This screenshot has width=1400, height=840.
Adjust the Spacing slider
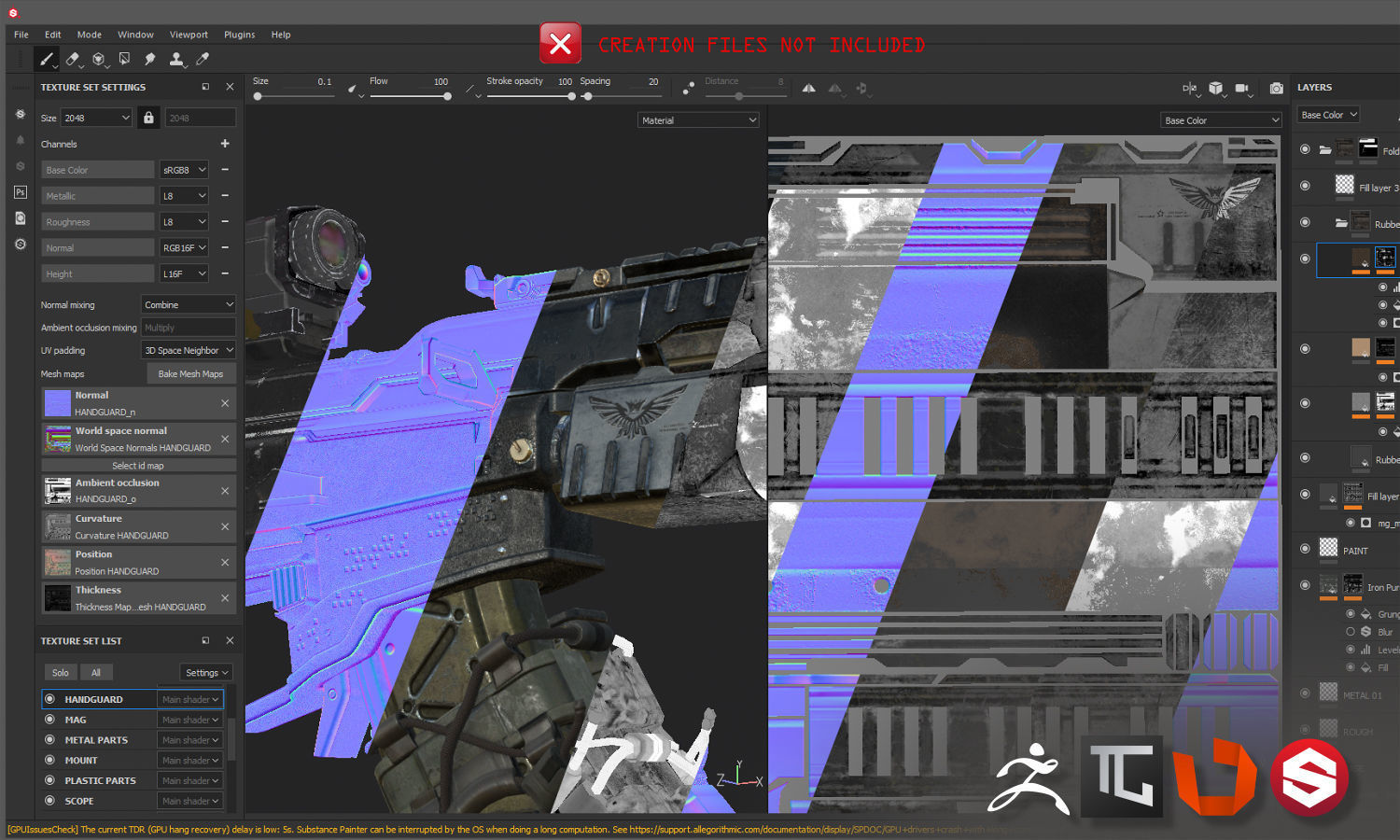pyautogui.click(x=621, y=96)
